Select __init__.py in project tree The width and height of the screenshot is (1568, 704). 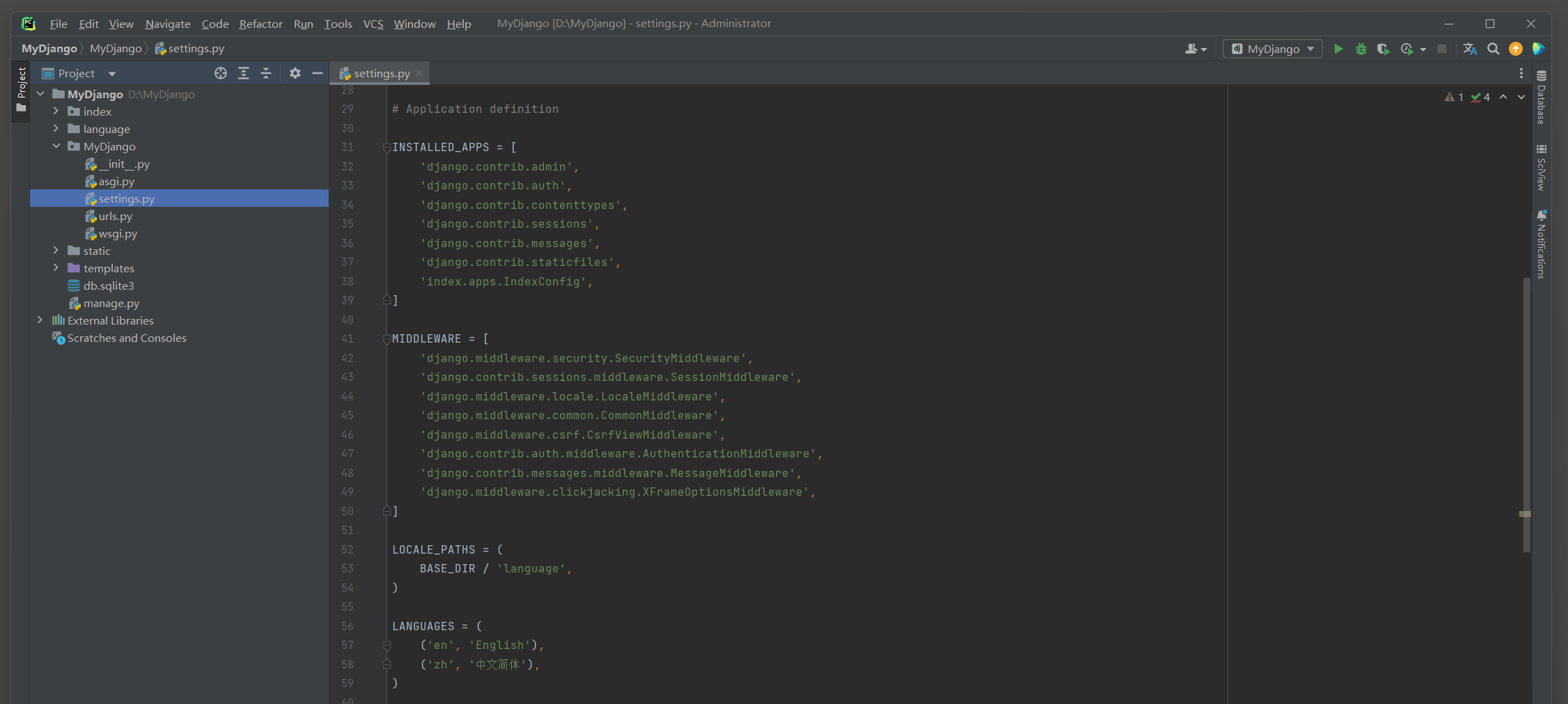[124, 164]
